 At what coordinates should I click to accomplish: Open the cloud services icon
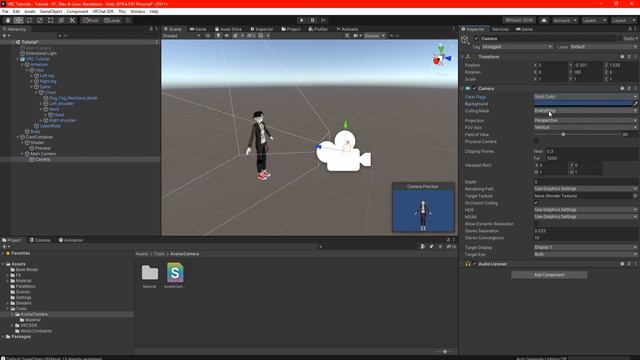click(x=544, y=20)
